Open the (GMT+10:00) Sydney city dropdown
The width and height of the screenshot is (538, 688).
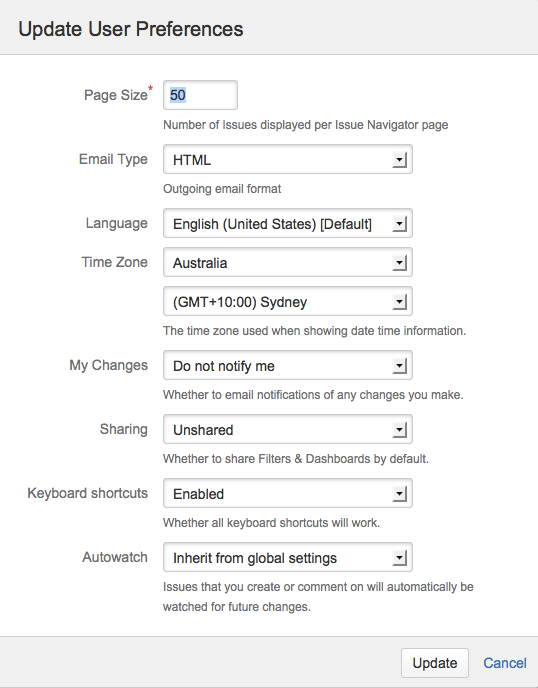point(287,301)
